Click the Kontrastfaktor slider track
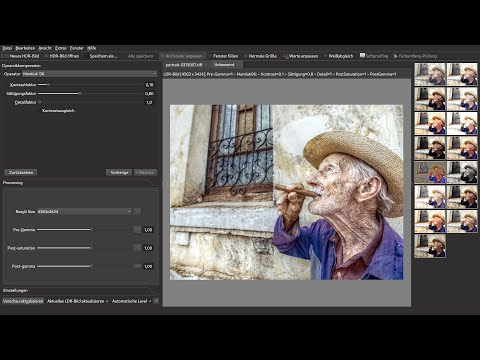This screenshot has width=480, height=360. click(90, 85)
